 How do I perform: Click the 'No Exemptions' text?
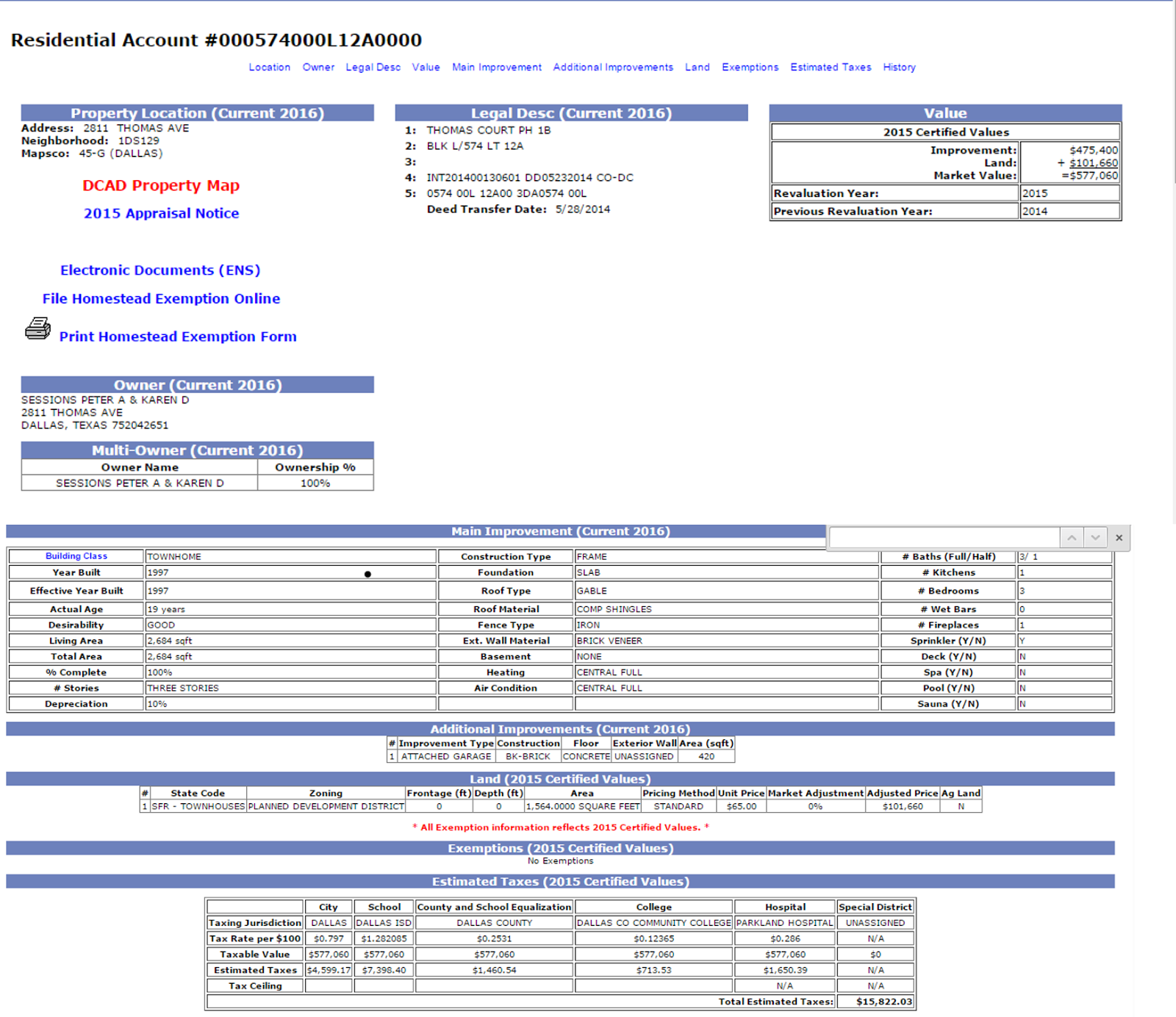coord(560,860)
